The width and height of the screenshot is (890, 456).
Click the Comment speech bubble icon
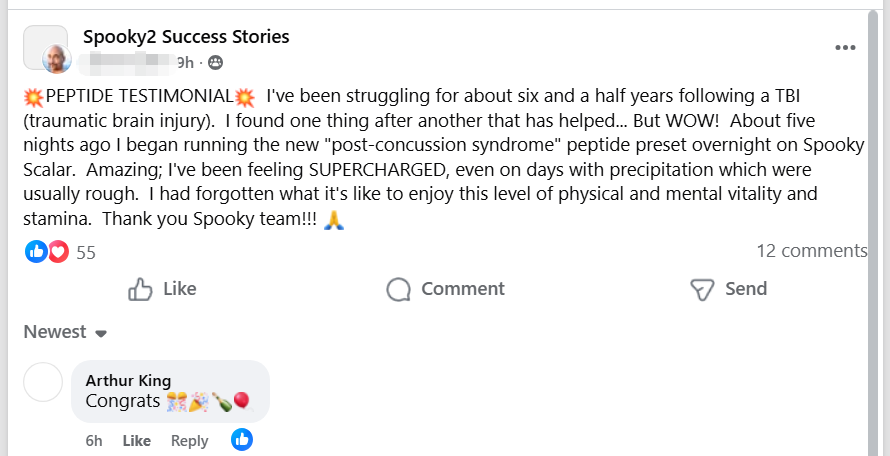coord(399,290)
